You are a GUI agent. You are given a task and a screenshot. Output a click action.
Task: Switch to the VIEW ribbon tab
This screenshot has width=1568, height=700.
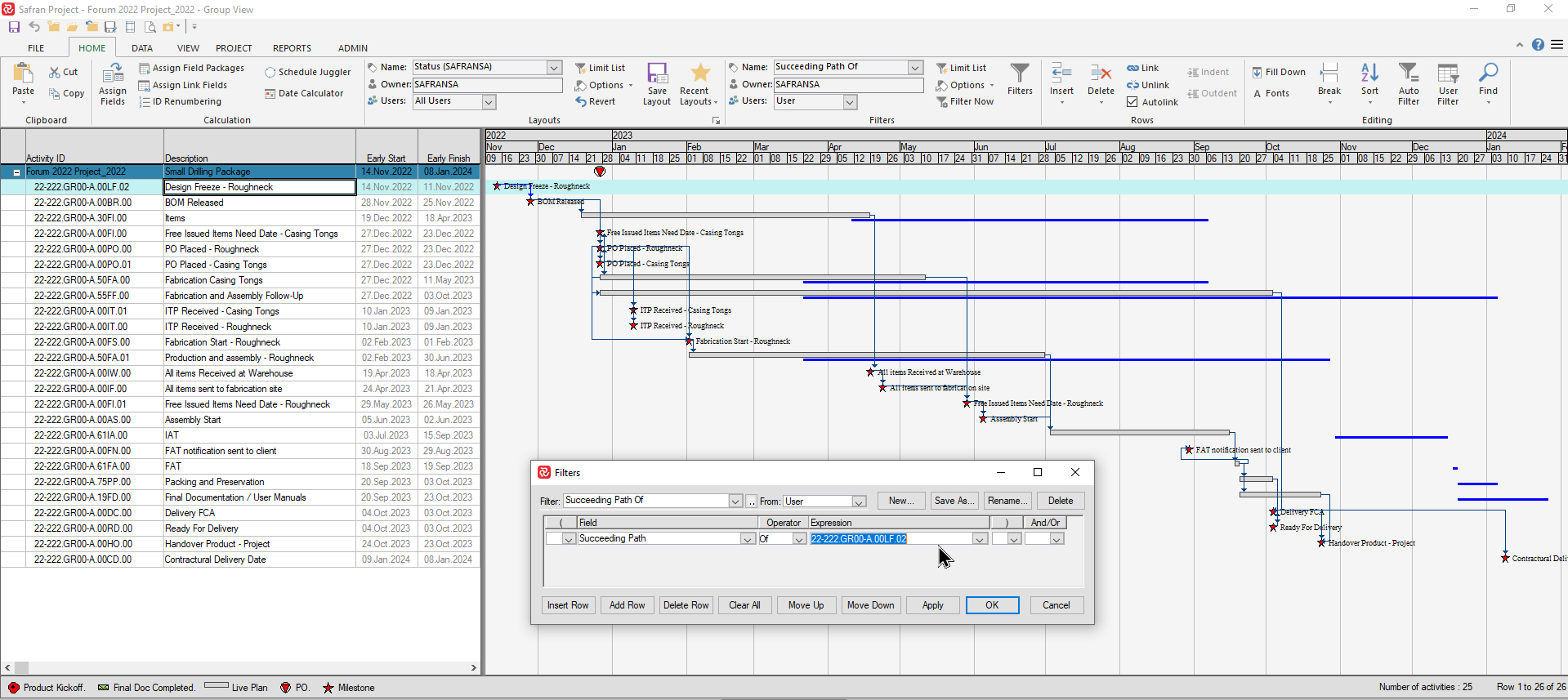tap(188, 48)
